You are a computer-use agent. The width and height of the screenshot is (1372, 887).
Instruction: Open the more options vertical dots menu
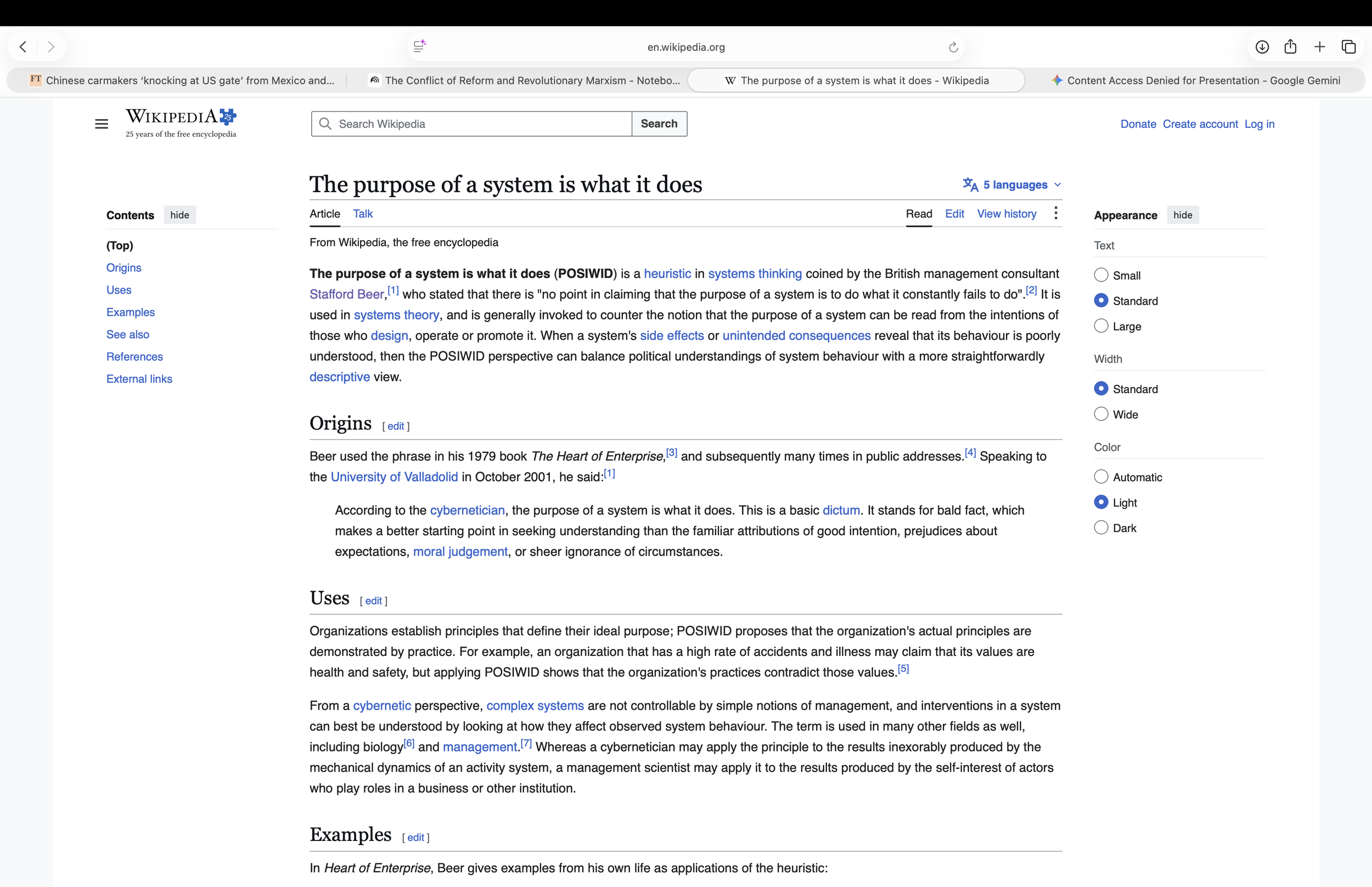(x=1055, y=213)
